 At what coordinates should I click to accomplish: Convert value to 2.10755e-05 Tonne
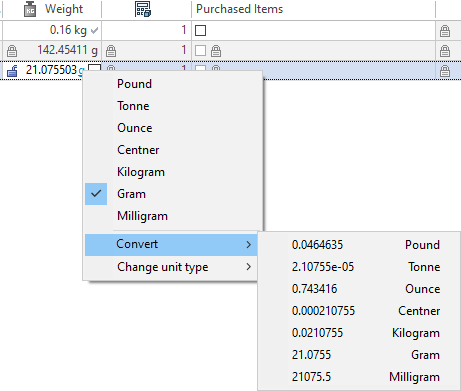coord(359,267)
